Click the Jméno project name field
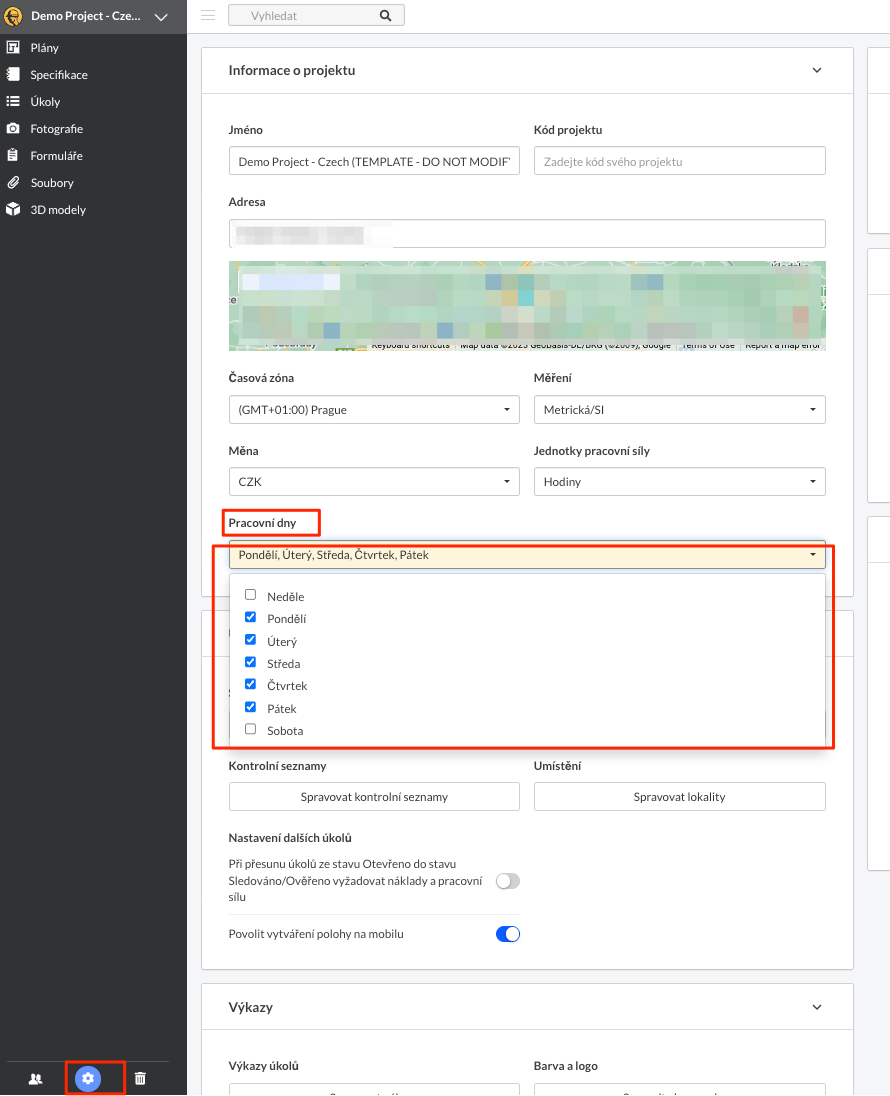890x1096 pixels. [x=374, y=161]
